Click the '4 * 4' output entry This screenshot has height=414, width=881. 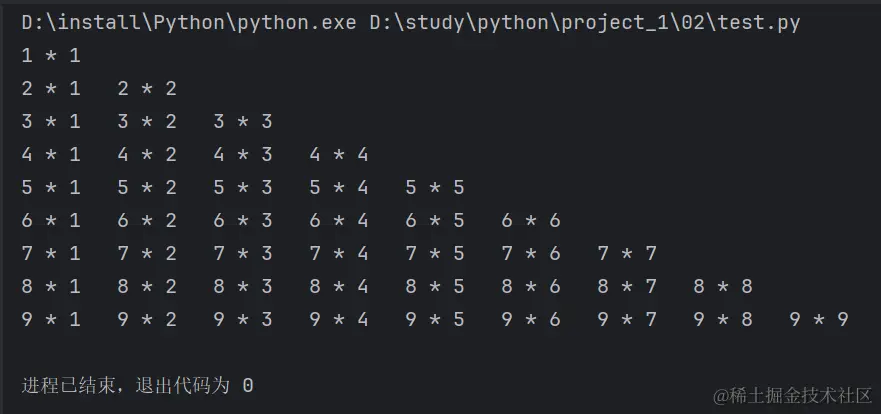(x=339, y=155)
